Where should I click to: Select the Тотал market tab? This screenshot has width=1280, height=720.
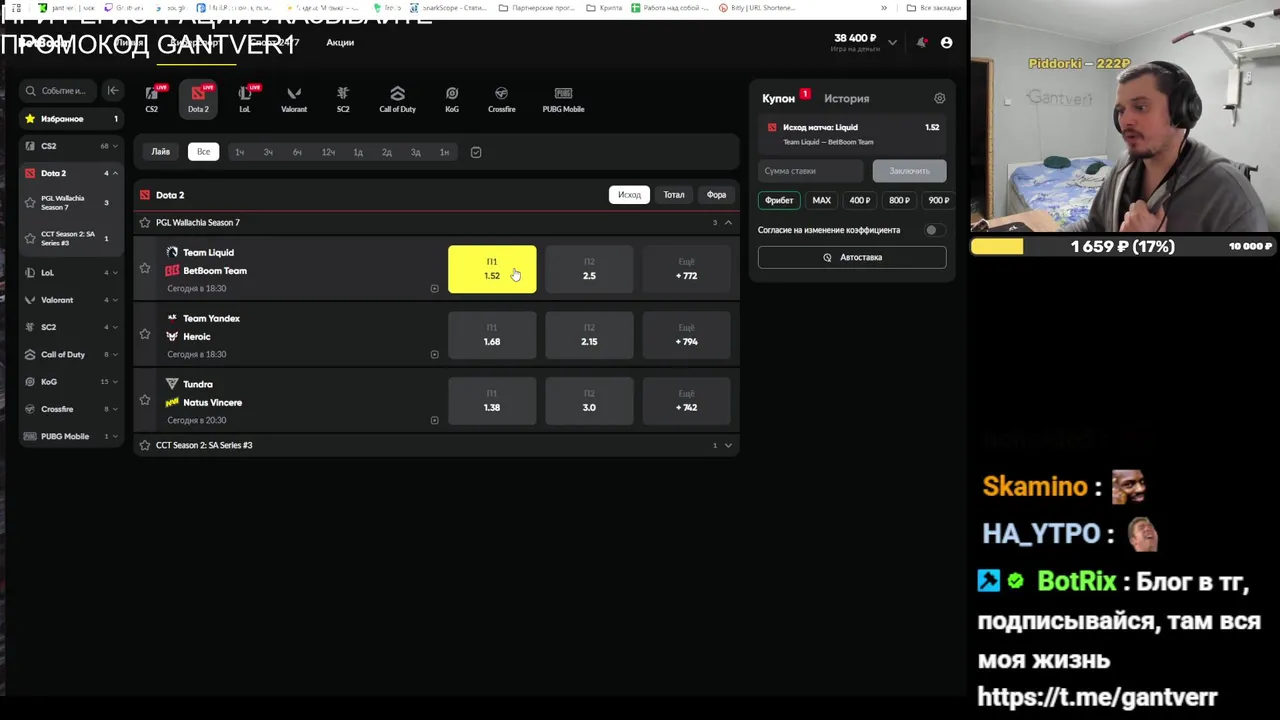coord(674,195)
